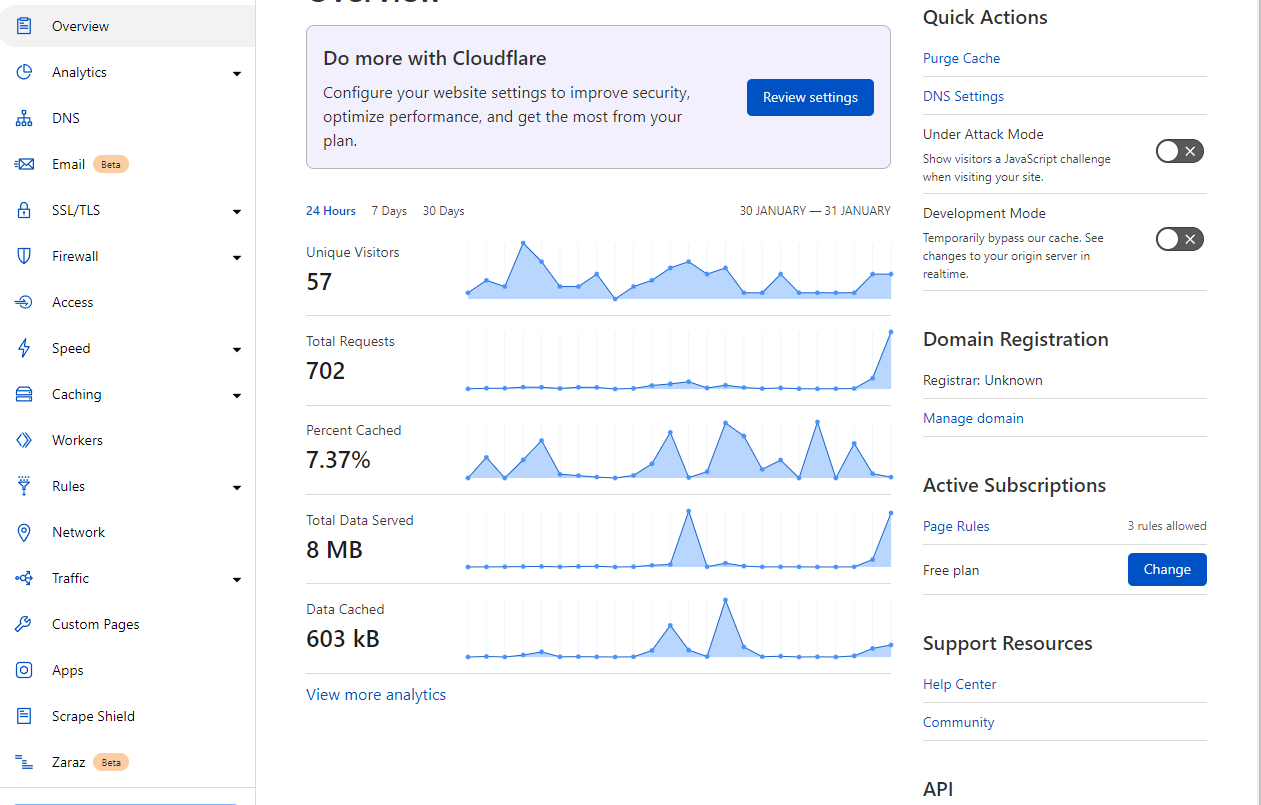The image size is (1261, 805).
Task: Click the Email envelope icon
Action: (x=24, y=165)
